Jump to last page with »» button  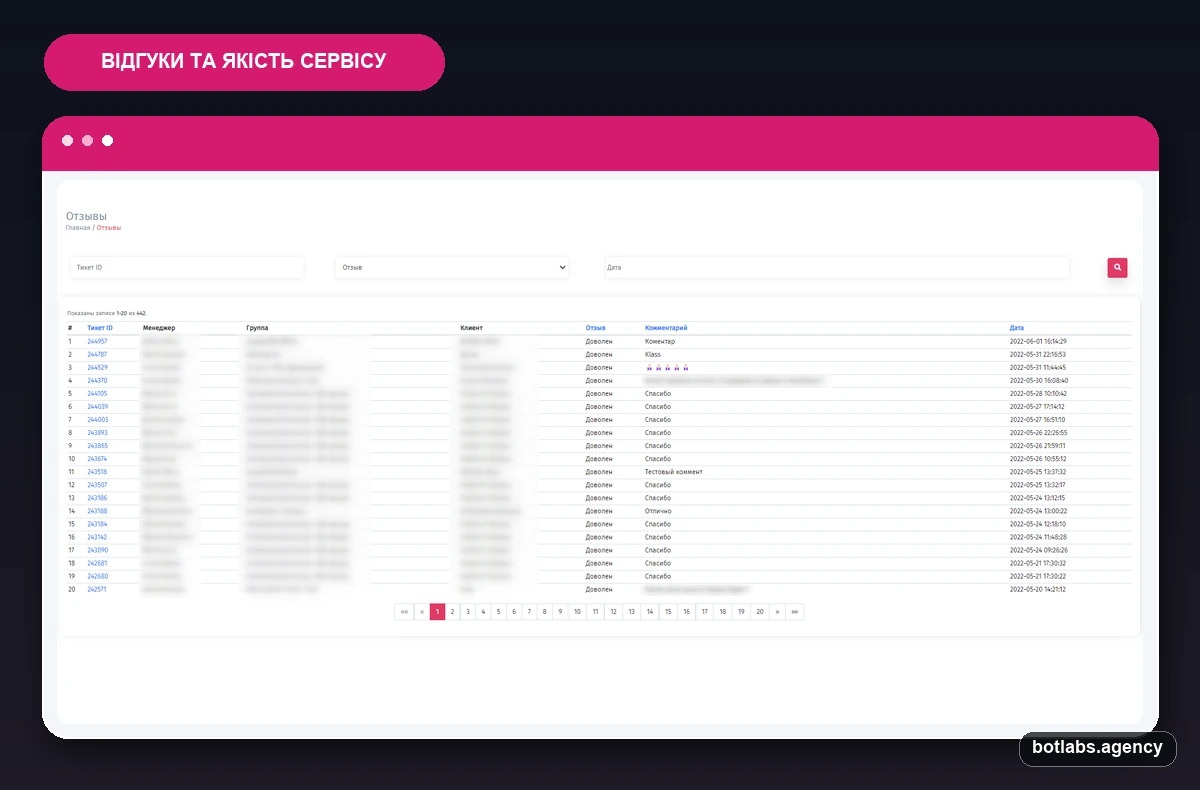(x=794, y=611)
